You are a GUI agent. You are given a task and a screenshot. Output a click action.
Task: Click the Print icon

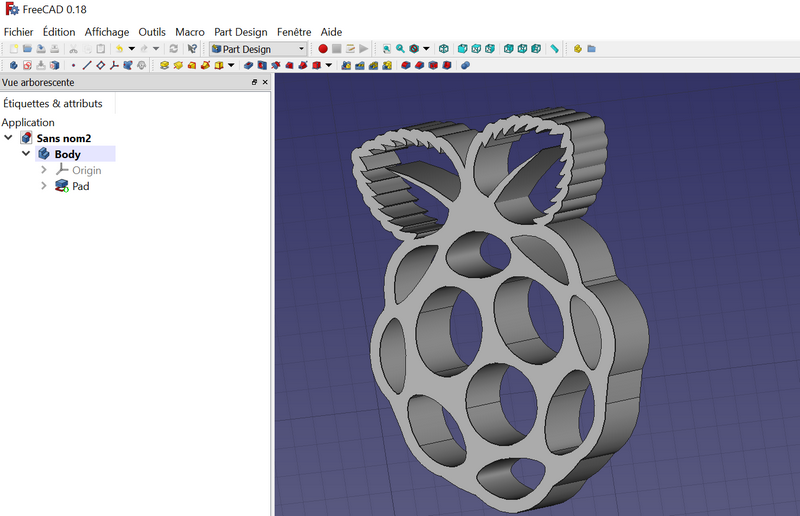pos(55,49)
